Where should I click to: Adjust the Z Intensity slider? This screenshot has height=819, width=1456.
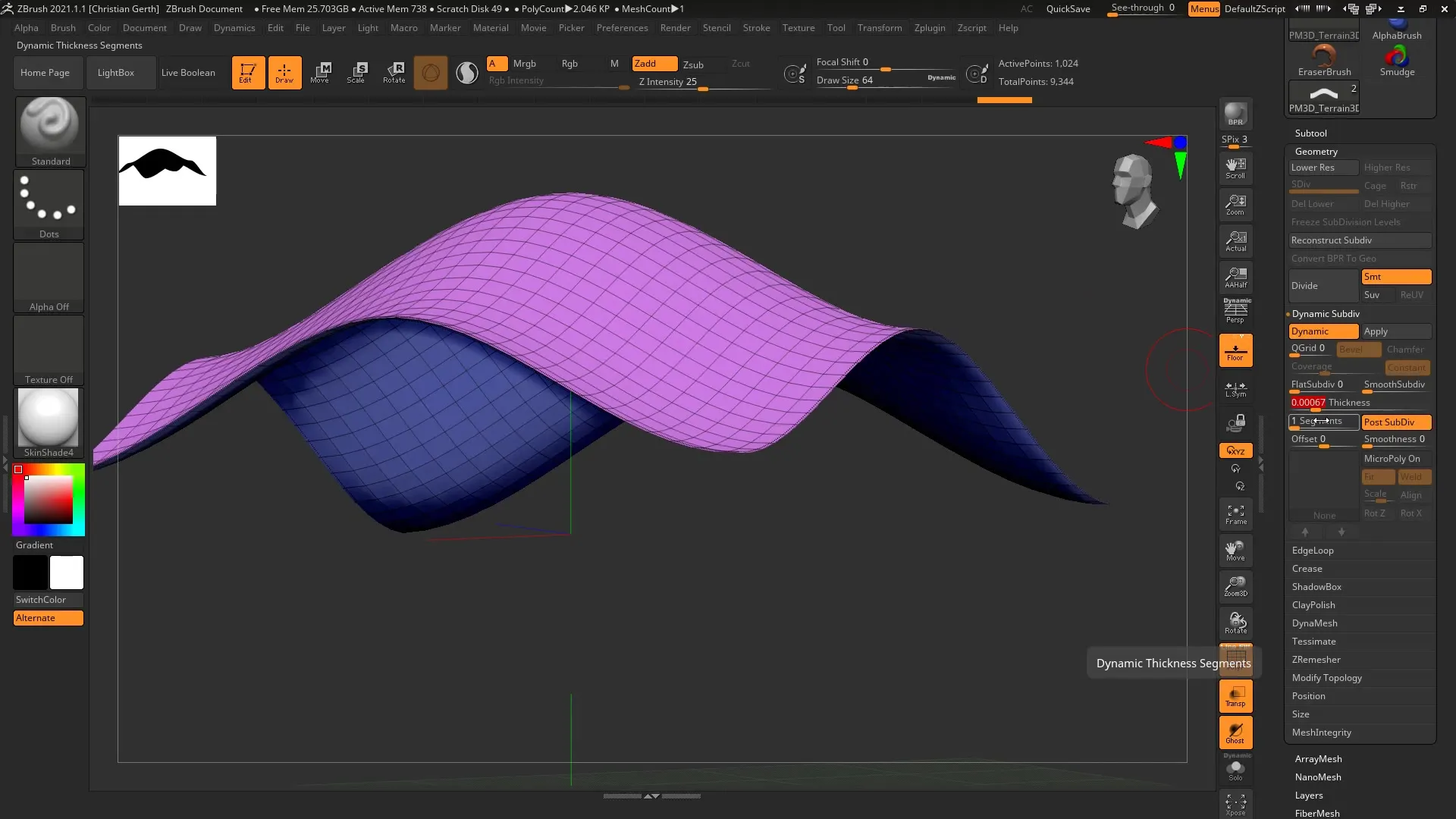coord(702,83)
